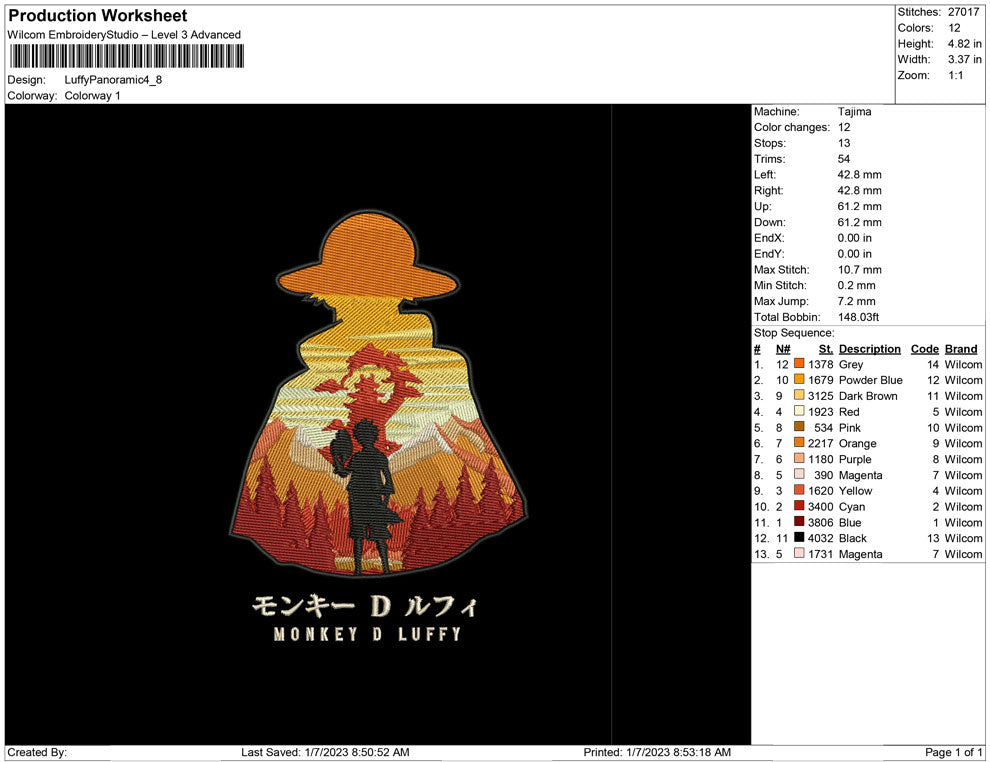Click the barcode under the worksheet title

(126, 56)
